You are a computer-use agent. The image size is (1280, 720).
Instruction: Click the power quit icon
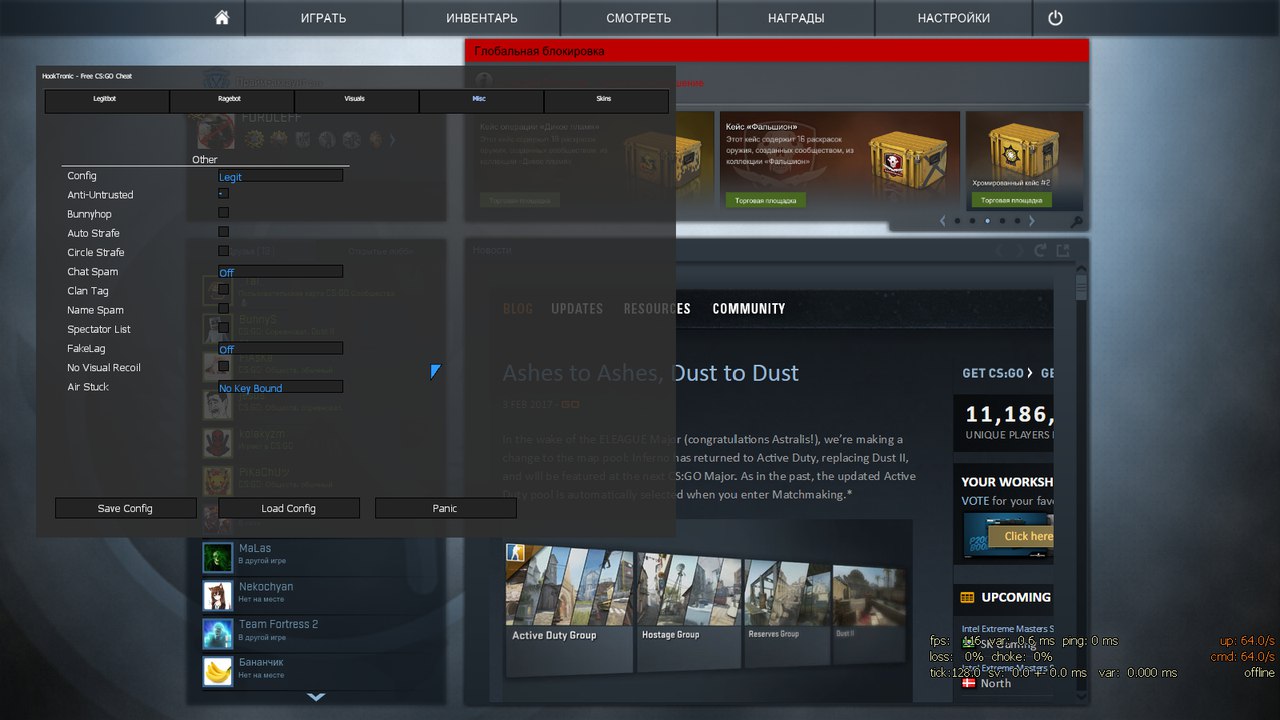pos(1055,18)
